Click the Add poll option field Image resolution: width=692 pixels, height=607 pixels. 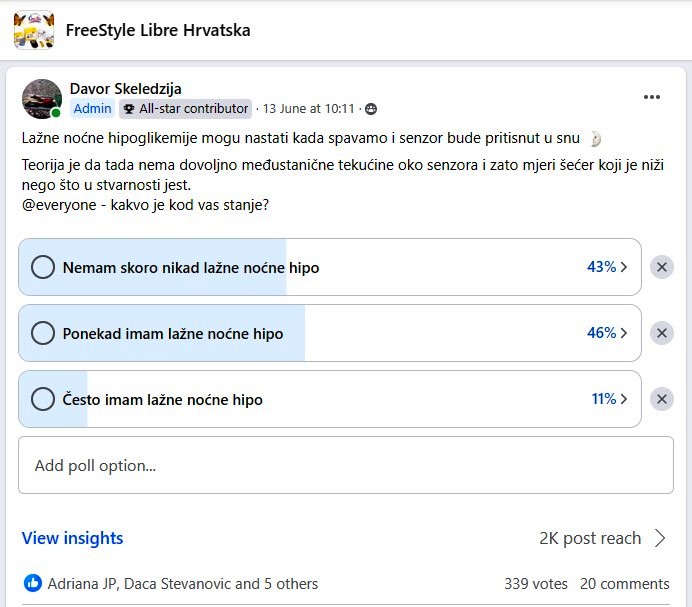coord(346,465)
